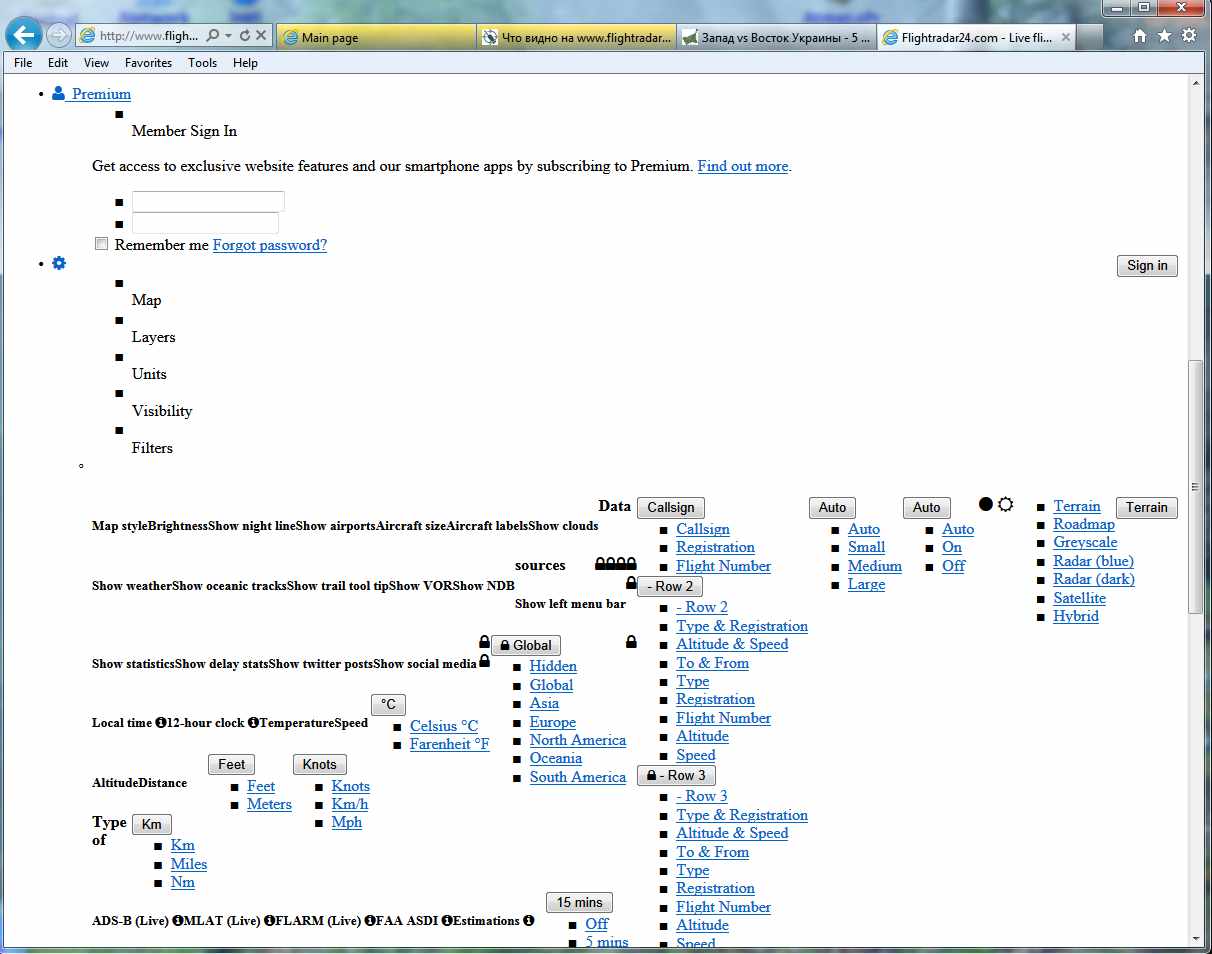The image size is (1212, 954).
Task: Follow the Find out more link
Action: [743, 166]
